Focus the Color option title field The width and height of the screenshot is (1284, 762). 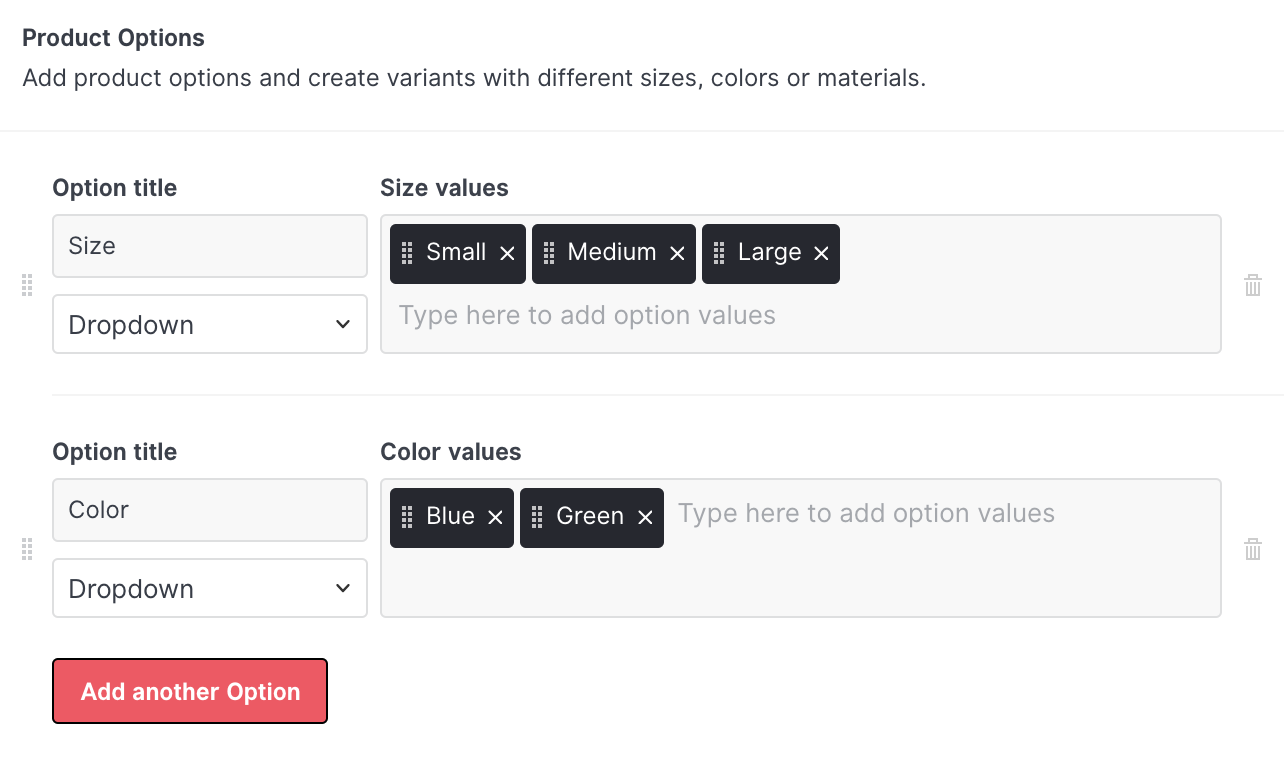[x=210, y=510]
